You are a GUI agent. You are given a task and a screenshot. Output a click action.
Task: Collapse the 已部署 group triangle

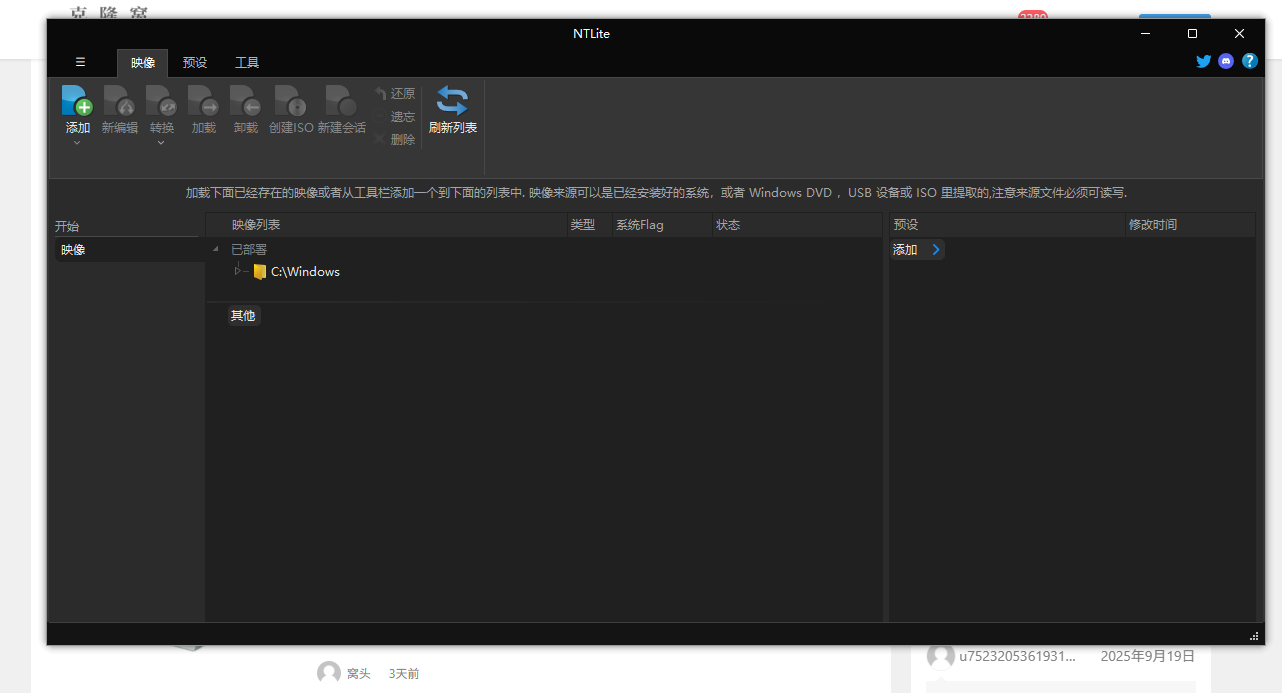[216, 249]
